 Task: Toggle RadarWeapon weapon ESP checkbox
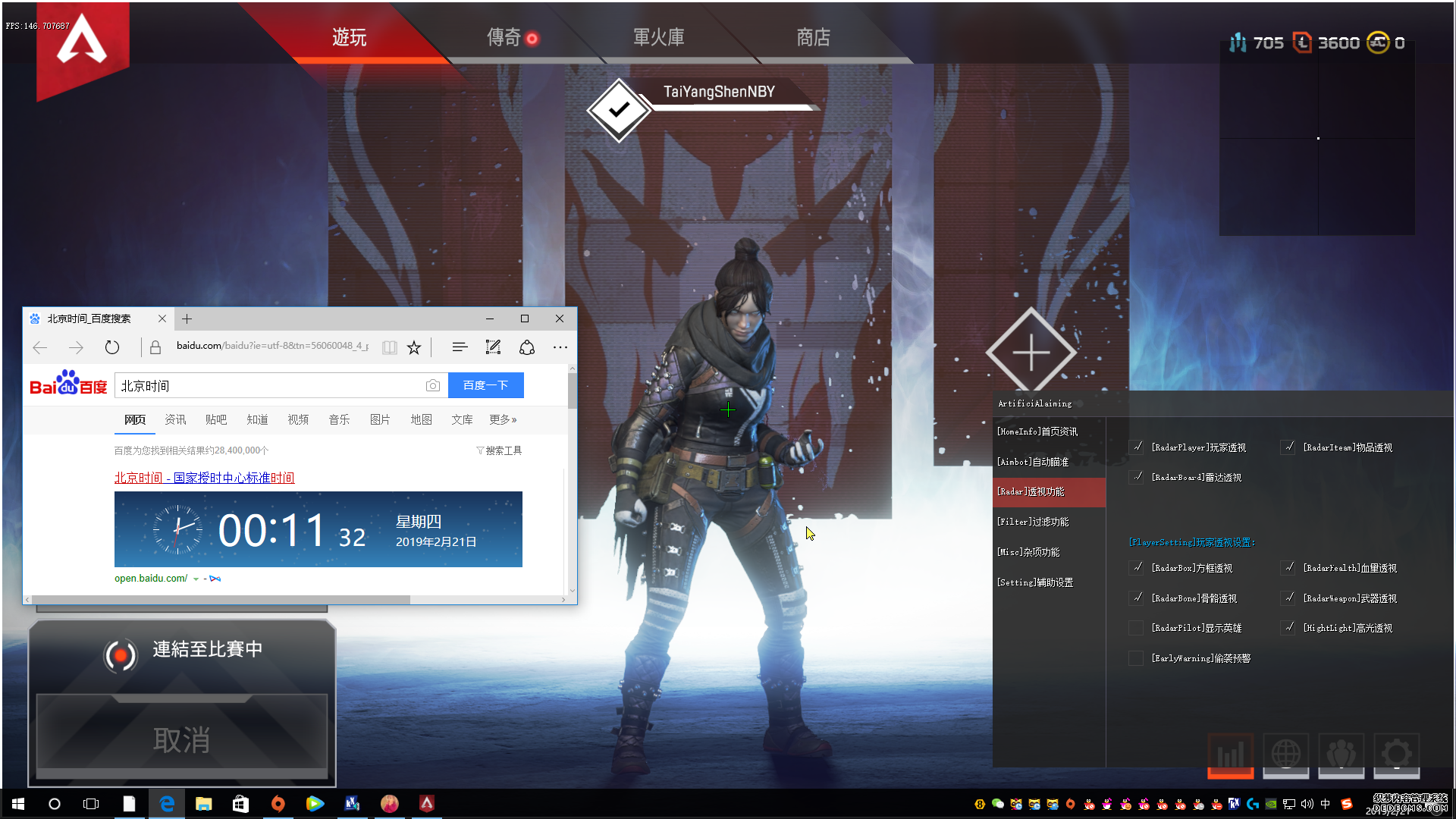coord(1288,598)
